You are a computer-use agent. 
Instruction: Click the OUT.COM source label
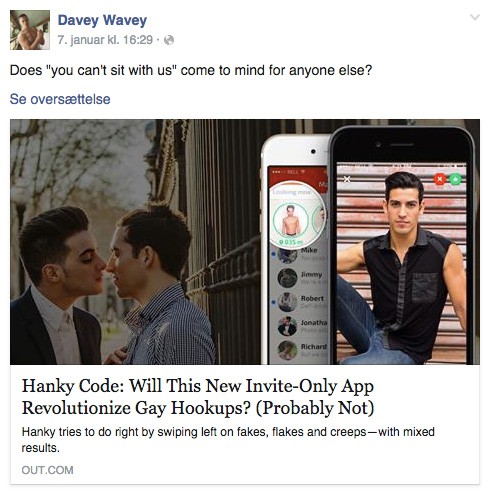[47, 470]
